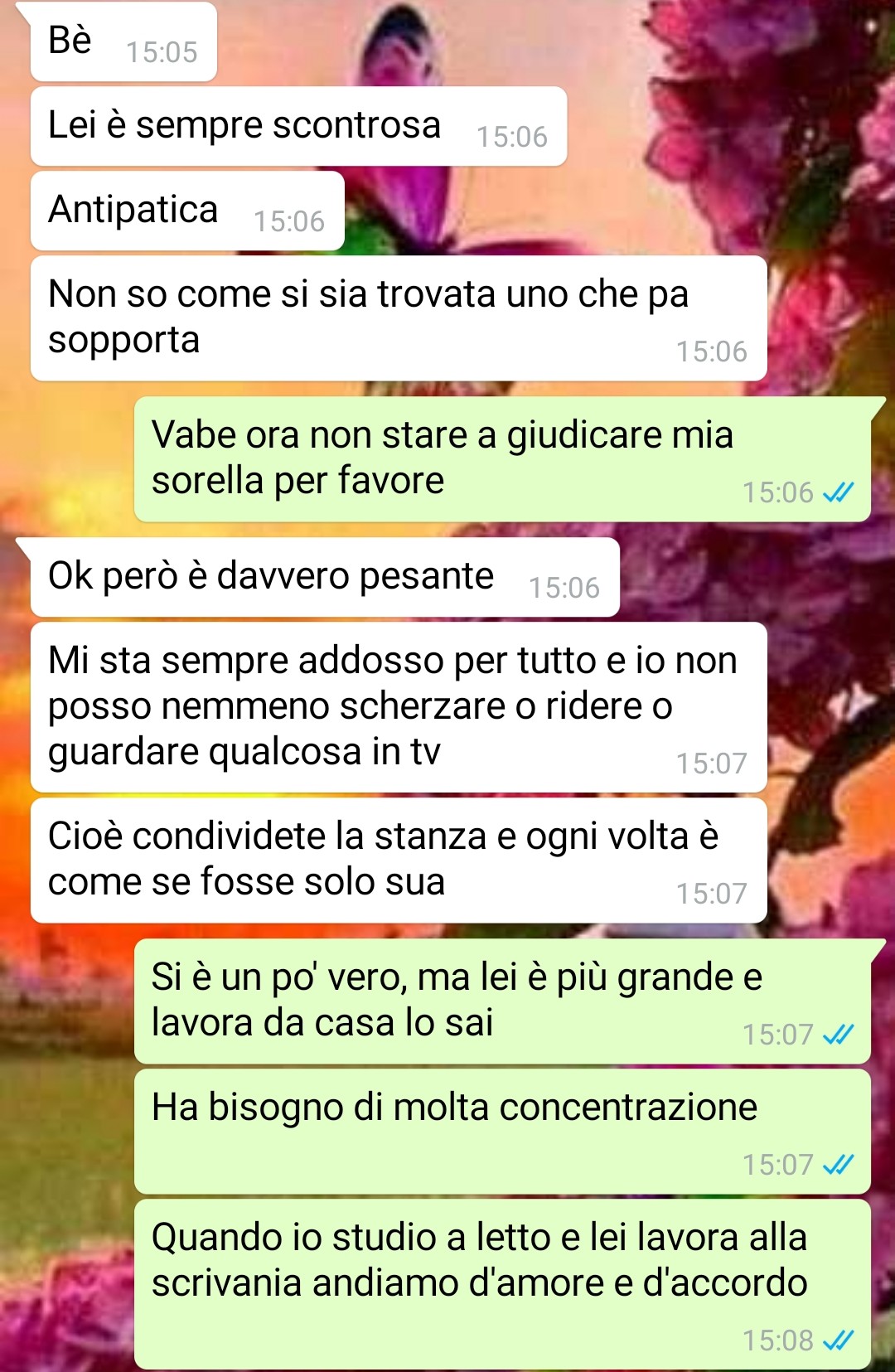Image resolution: width=895 pixels, height=1372 pixels.
Task: Tap the read-receipt double check at 15:06
Action: pos(838,492)
